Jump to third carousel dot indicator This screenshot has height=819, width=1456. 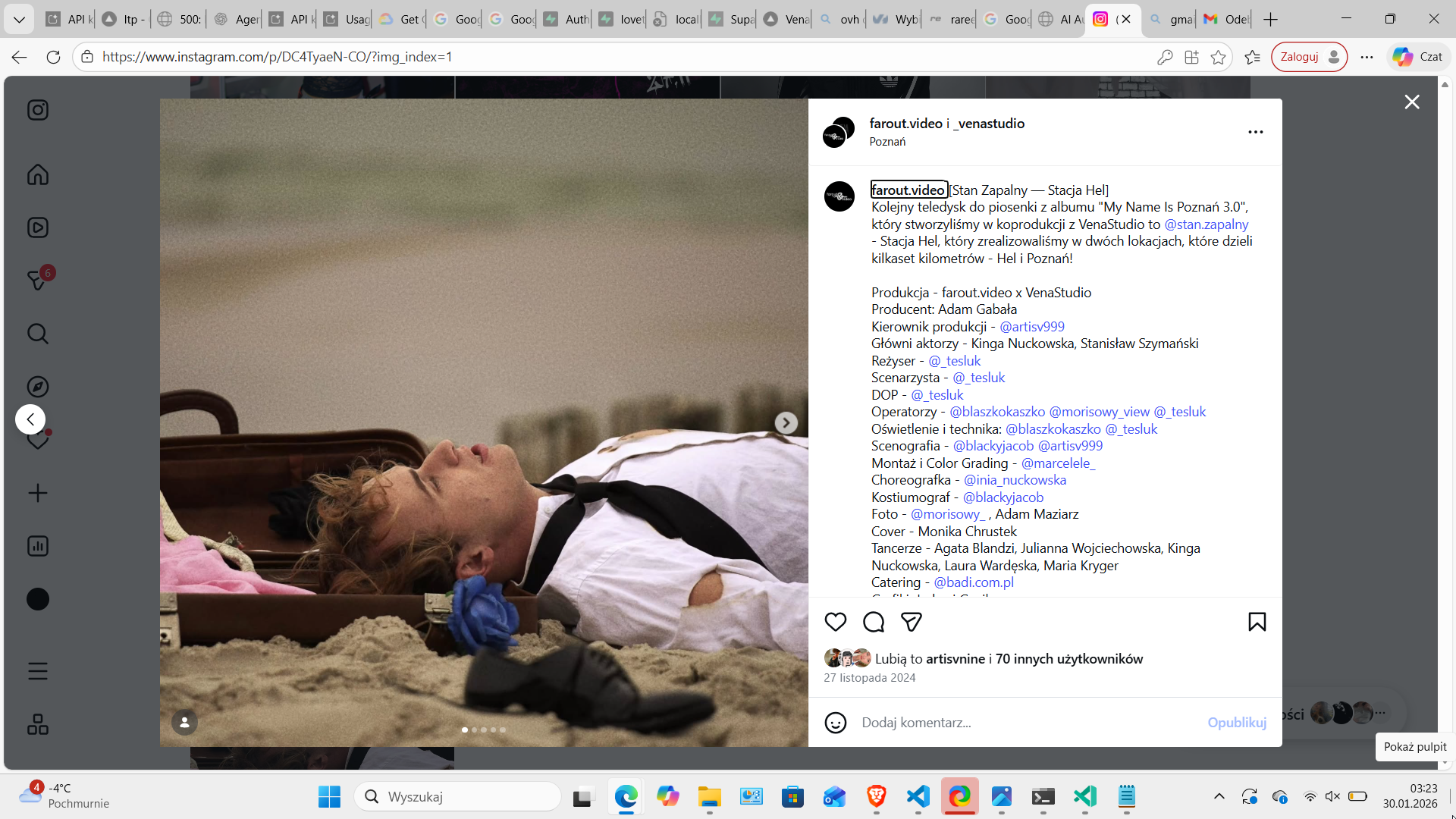(x=484, y=730)
